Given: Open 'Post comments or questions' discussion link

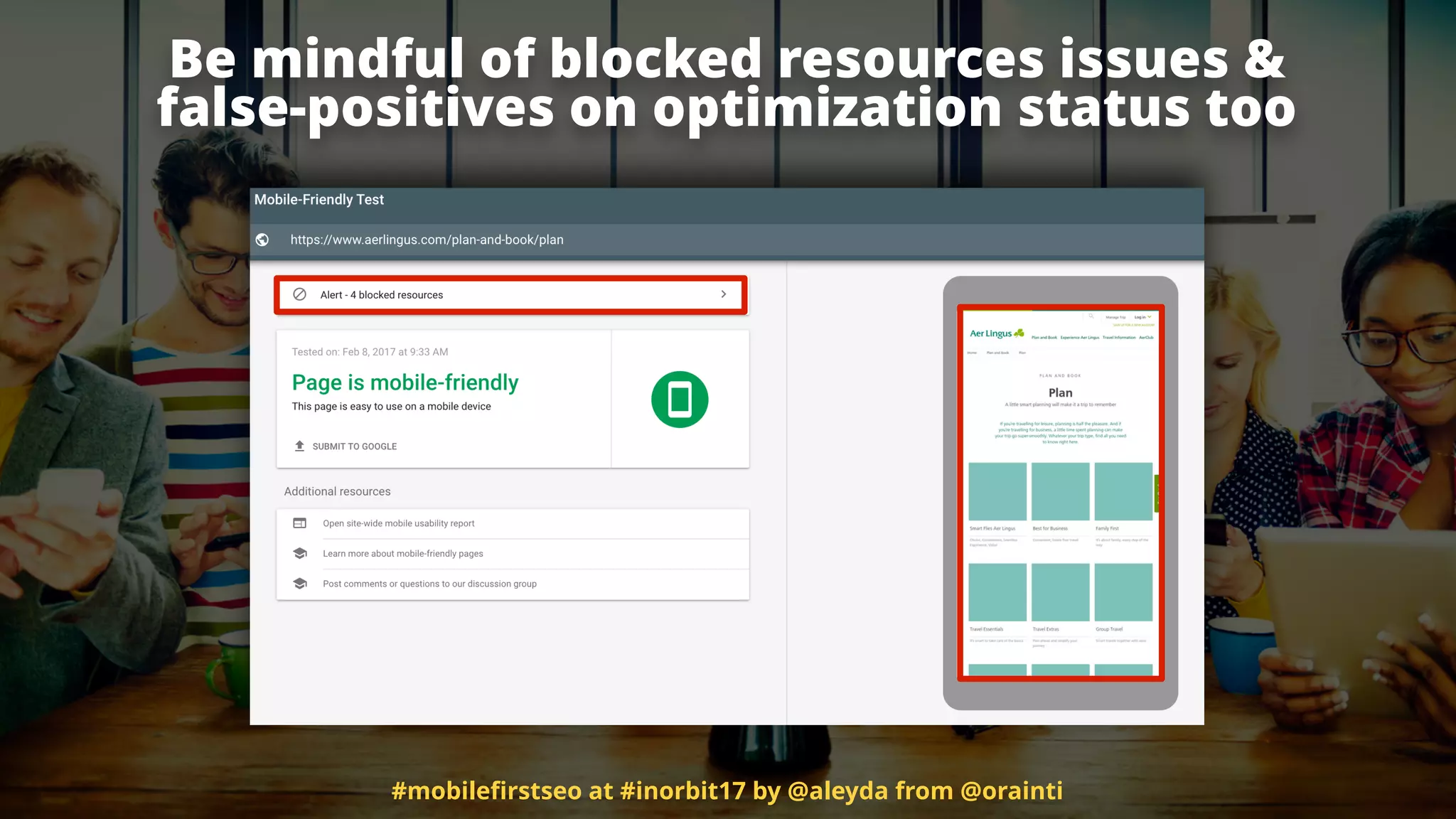Looking at the screenshot, I should click(429, 584).
